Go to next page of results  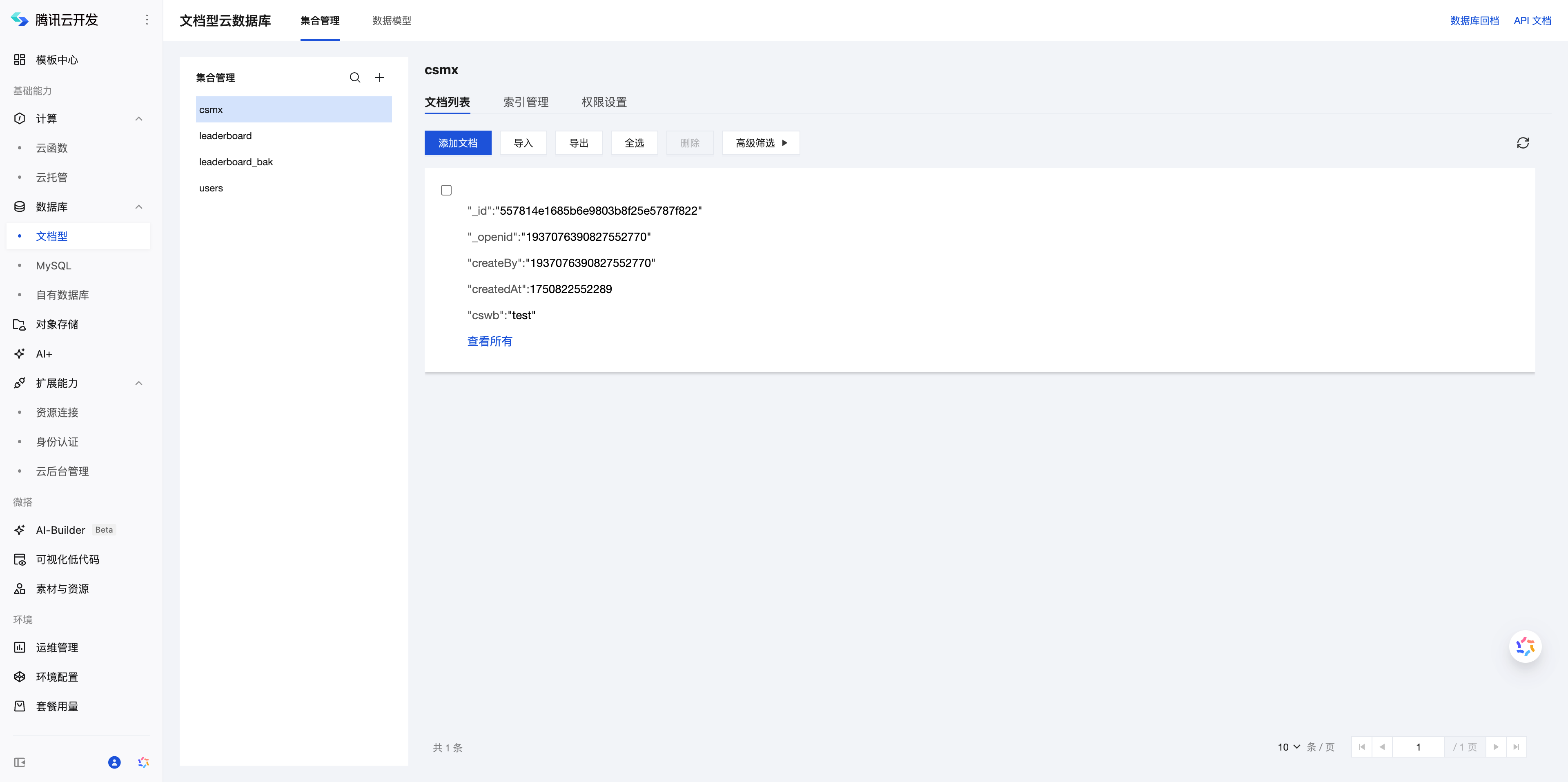point(1496,747)
